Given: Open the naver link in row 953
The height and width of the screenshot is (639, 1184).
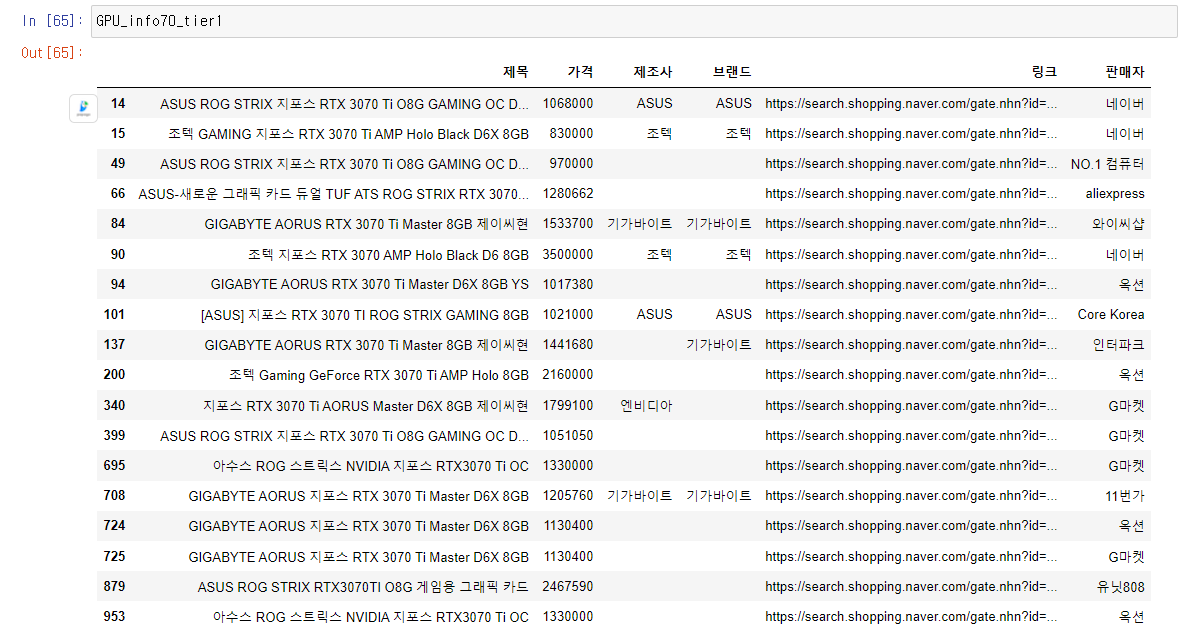Looking at the screenshot, I should (911, 617).
